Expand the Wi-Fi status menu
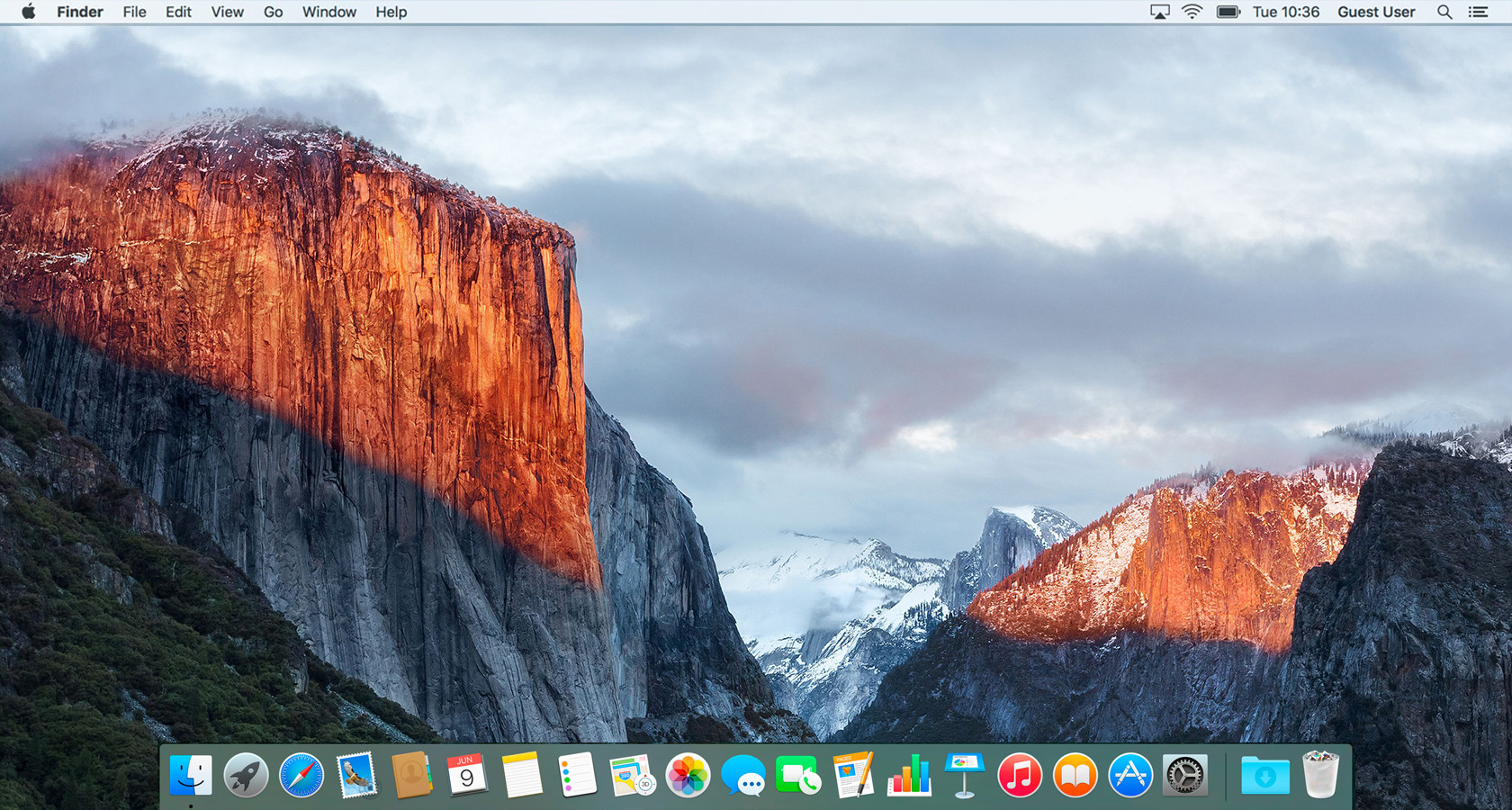 point(1192,12)
